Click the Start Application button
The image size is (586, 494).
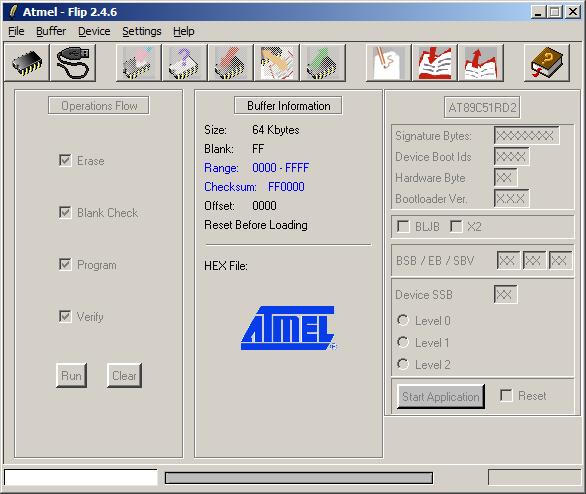(441, 396)
